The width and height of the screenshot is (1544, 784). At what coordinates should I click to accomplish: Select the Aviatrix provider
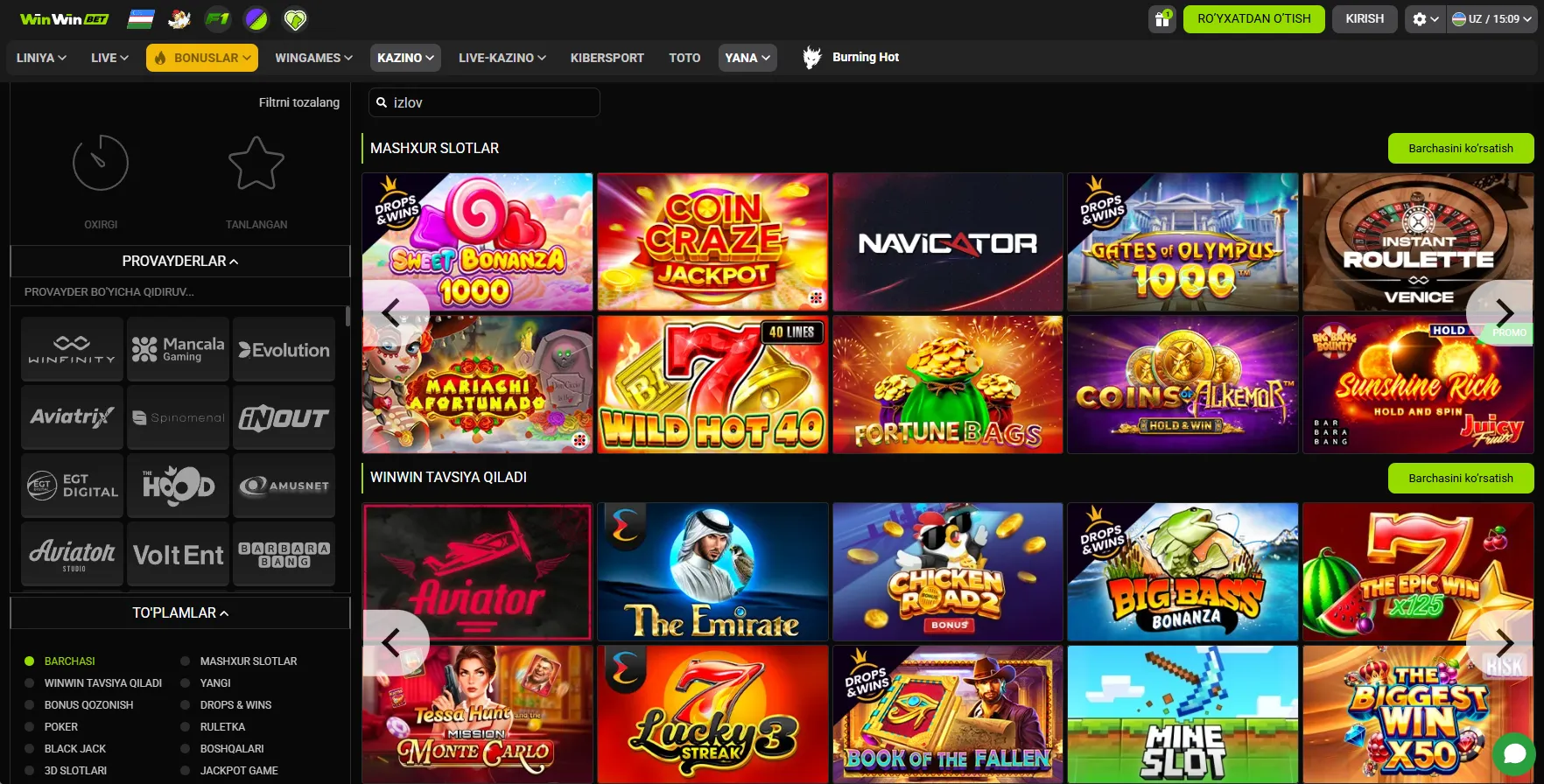[72, 417]
